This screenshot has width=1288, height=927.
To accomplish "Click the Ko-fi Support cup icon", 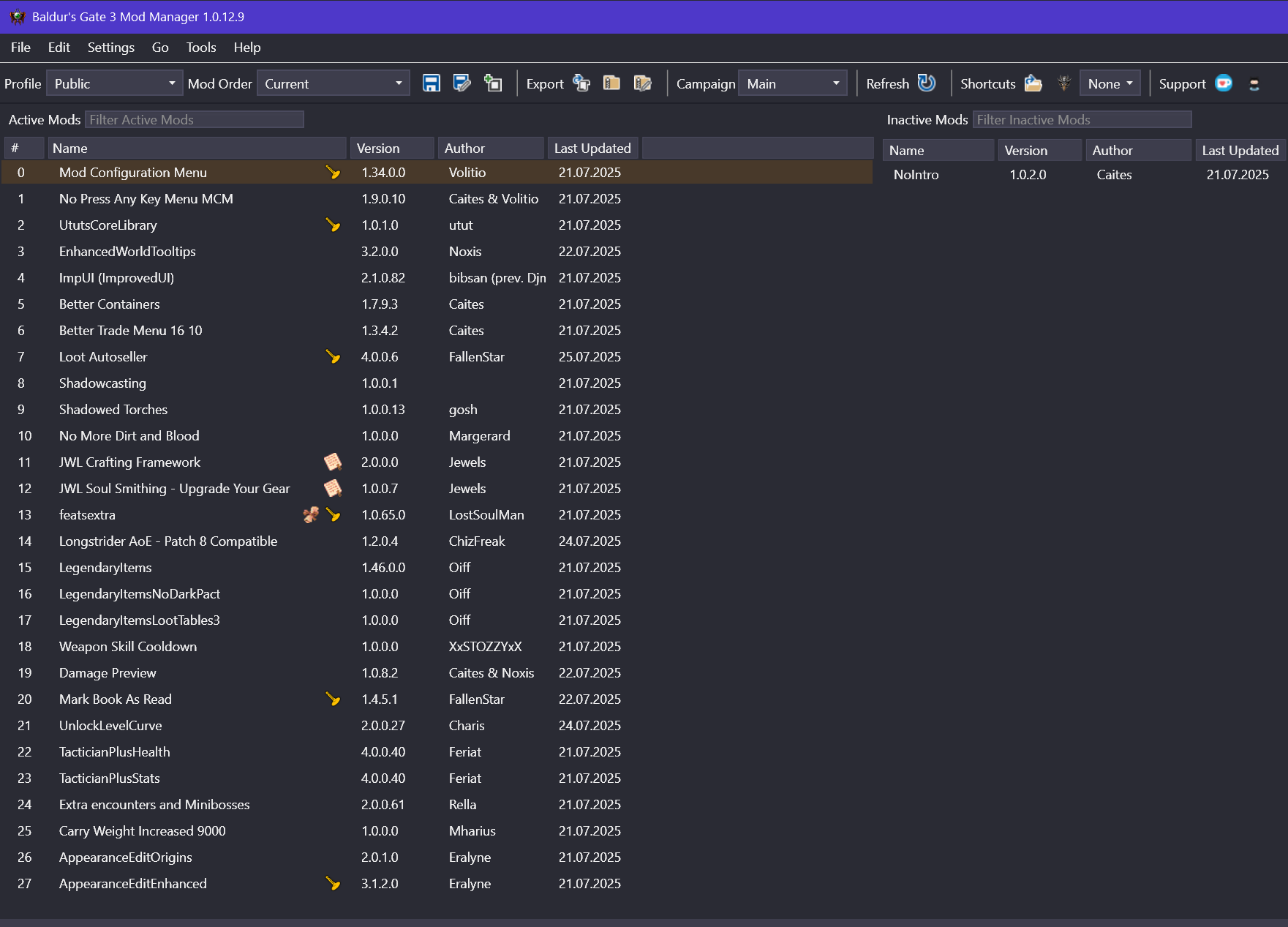I will tap(1224, 83).
